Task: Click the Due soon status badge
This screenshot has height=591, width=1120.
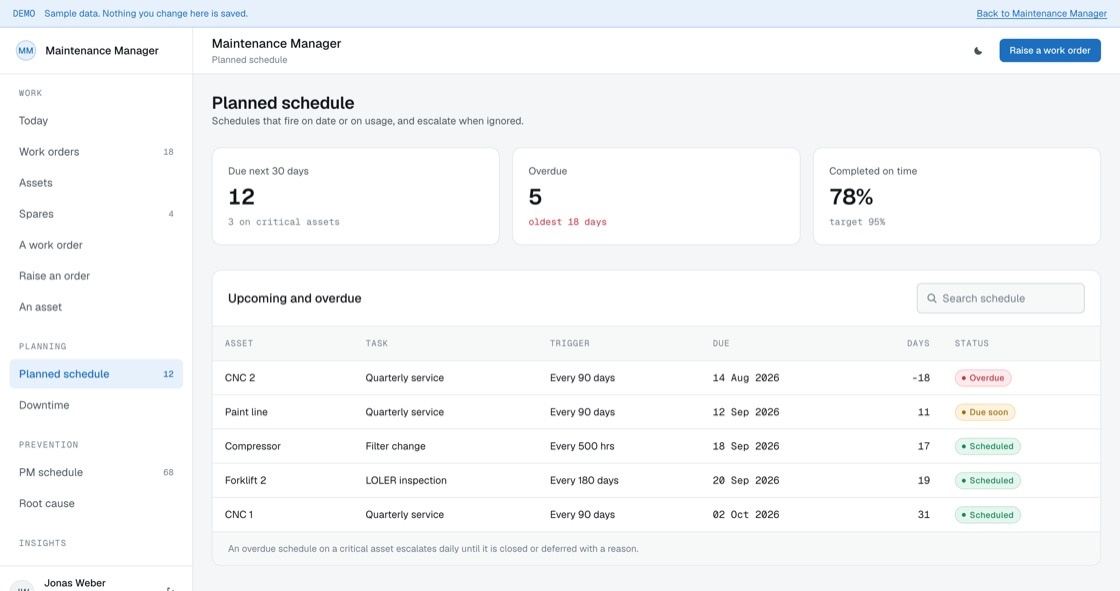Action: tap(985, 412)
